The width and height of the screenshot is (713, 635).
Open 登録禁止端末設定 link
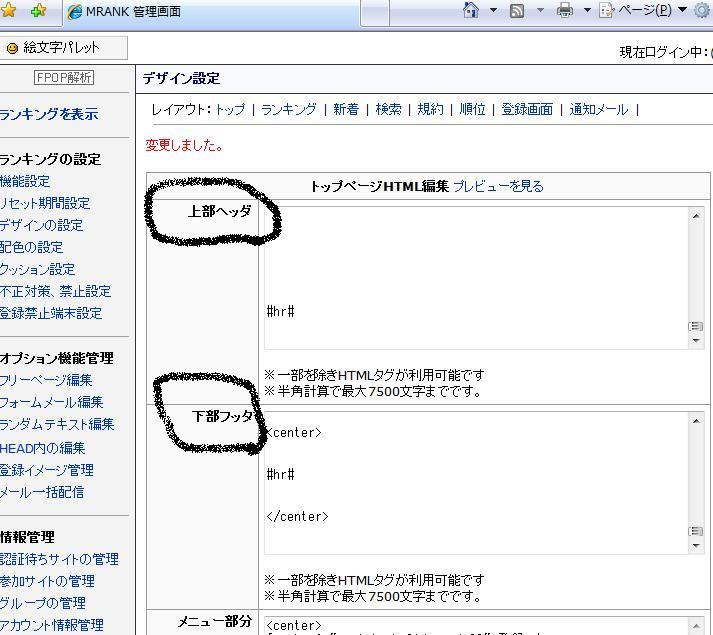click(51, 313)
